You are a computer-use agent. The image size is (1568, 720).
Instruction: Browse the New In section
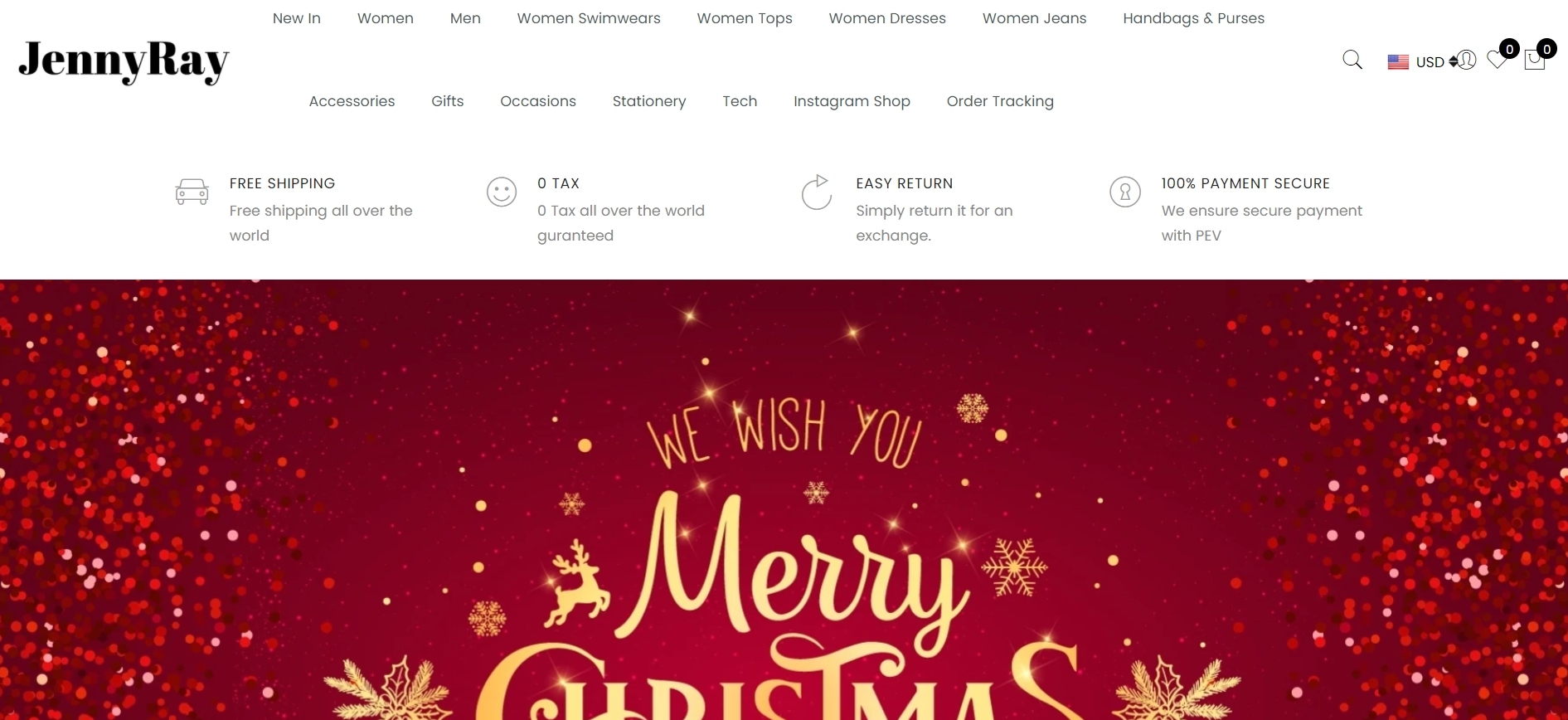297,18
